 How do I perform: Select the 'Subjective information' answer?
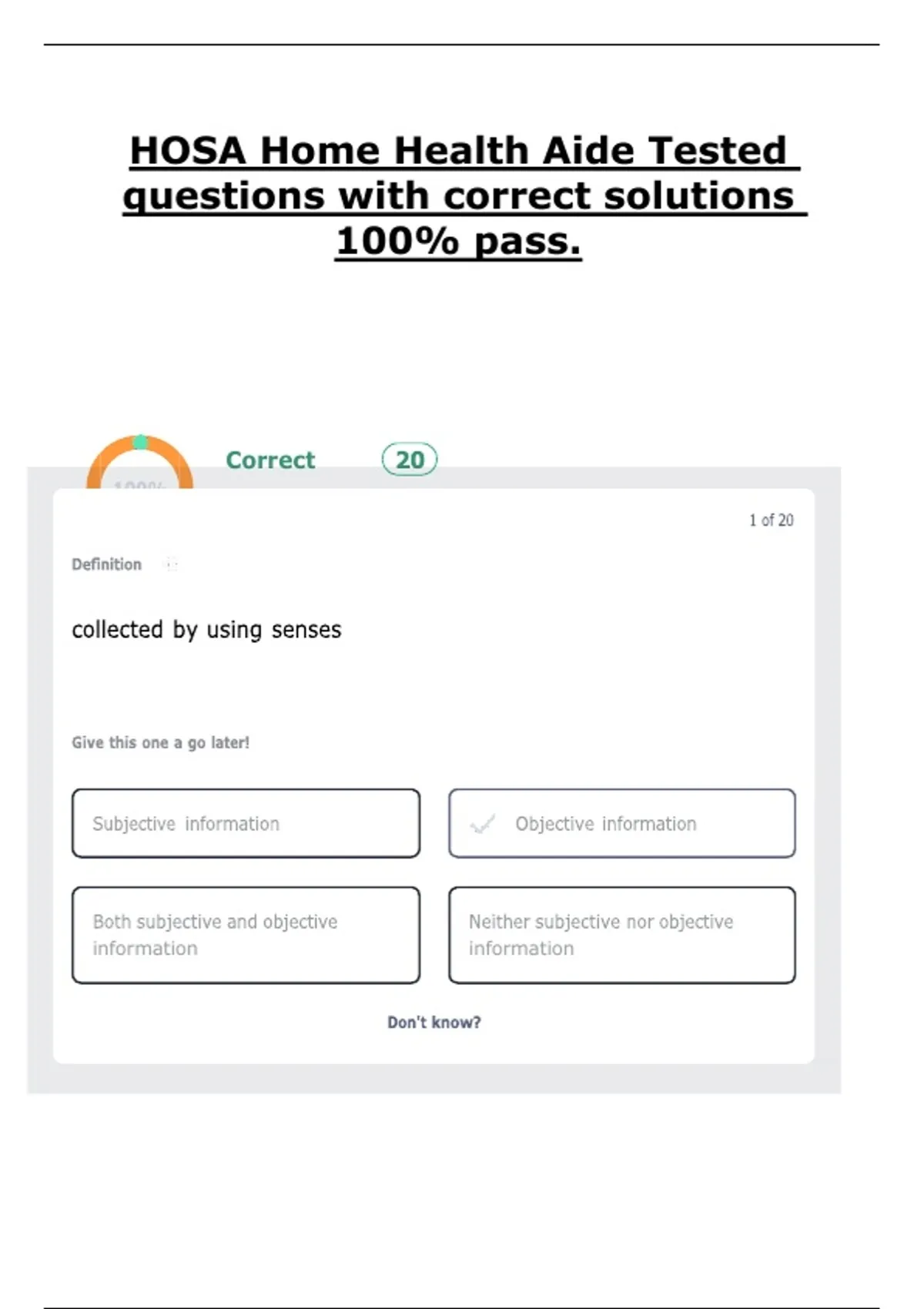(246, 823)
